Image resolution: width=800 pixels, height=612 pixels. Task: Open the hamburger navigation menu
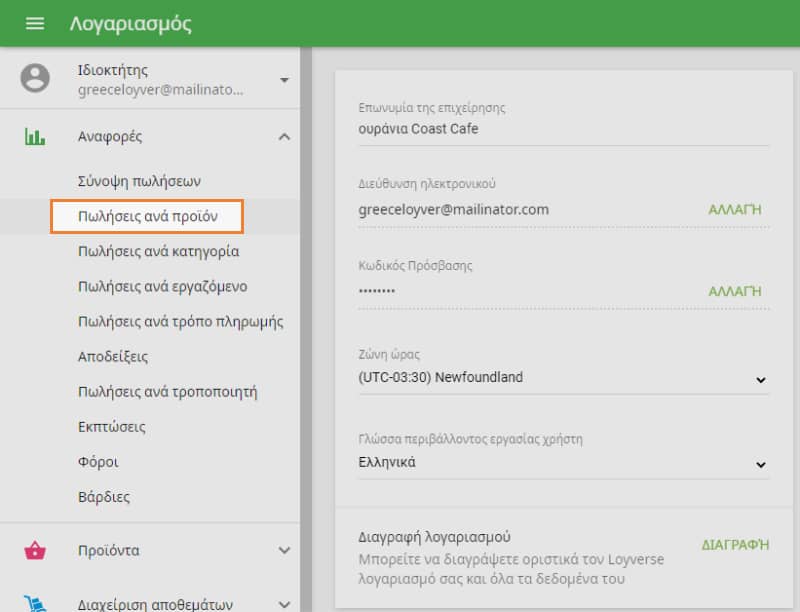pyautogui.click(x=35, y=23)
